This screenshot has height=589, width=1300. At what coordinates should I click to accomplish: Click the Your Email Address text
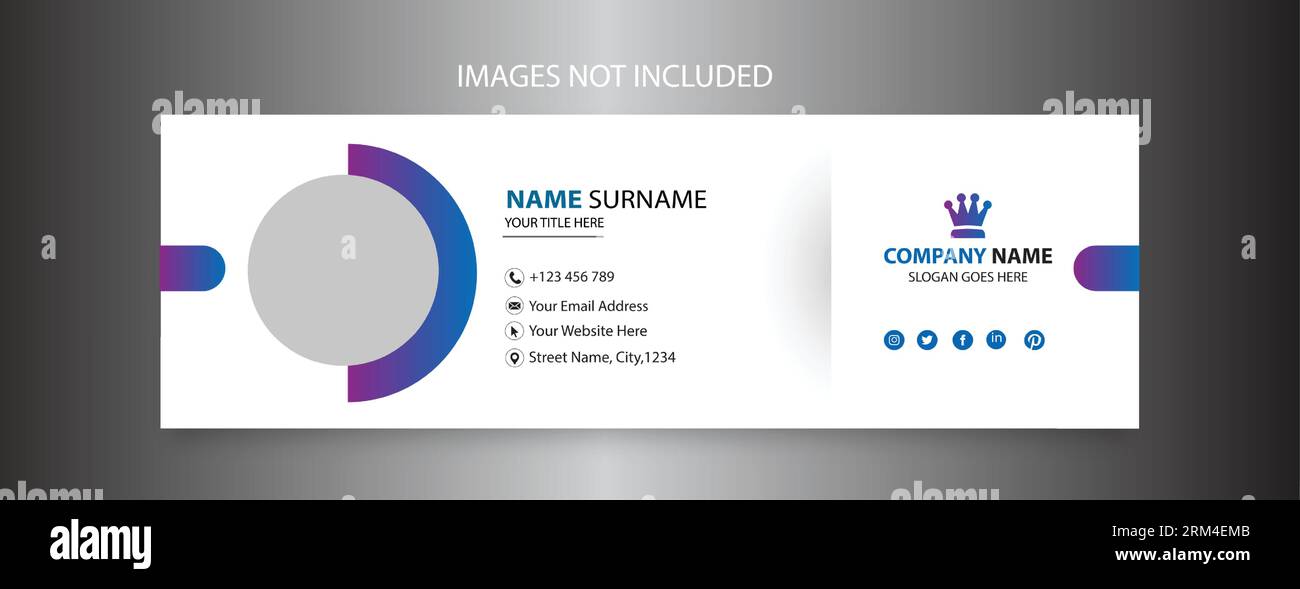tap(588, 306)
